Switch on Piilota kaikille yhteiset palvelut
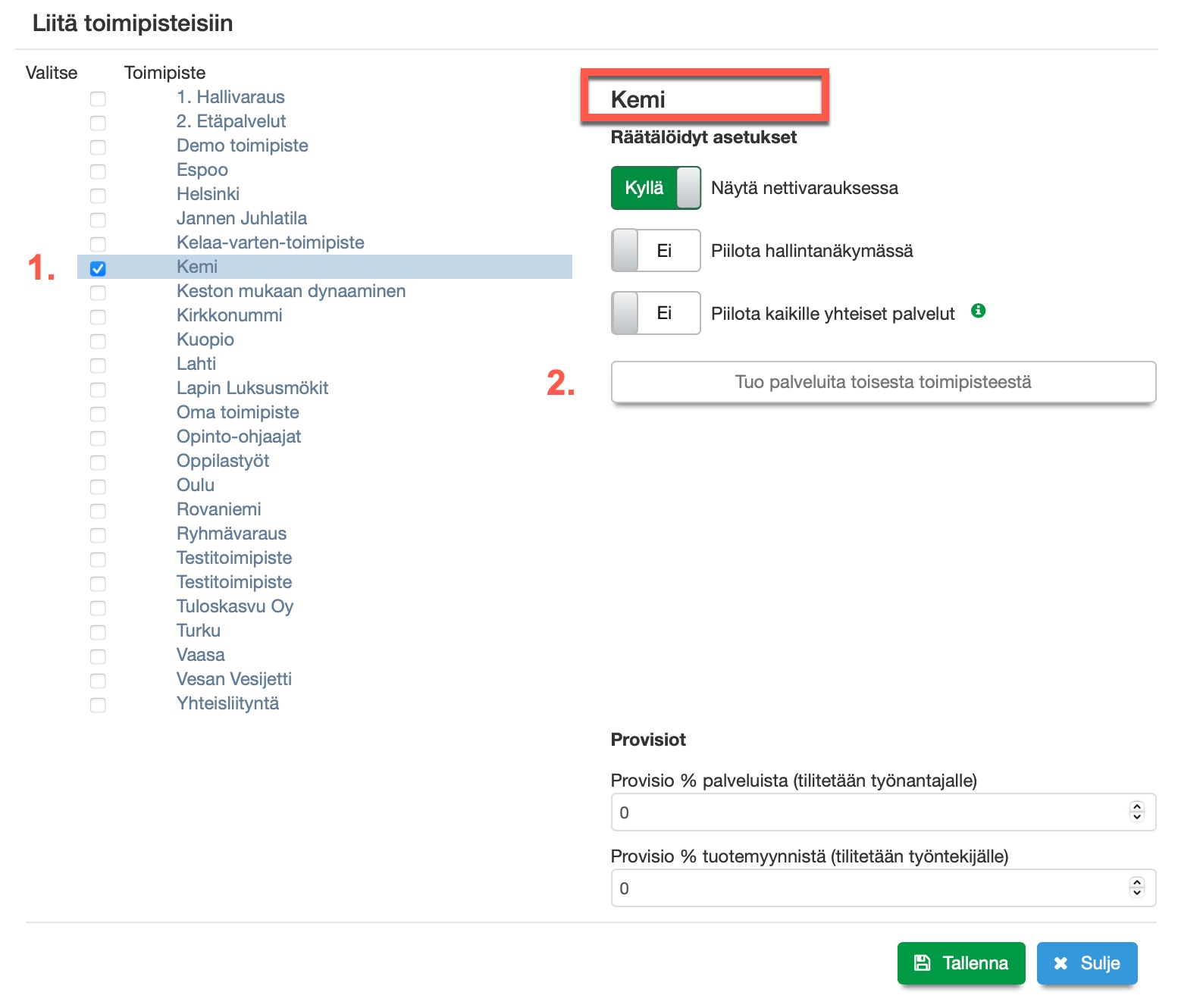 (x=656, y=313)
